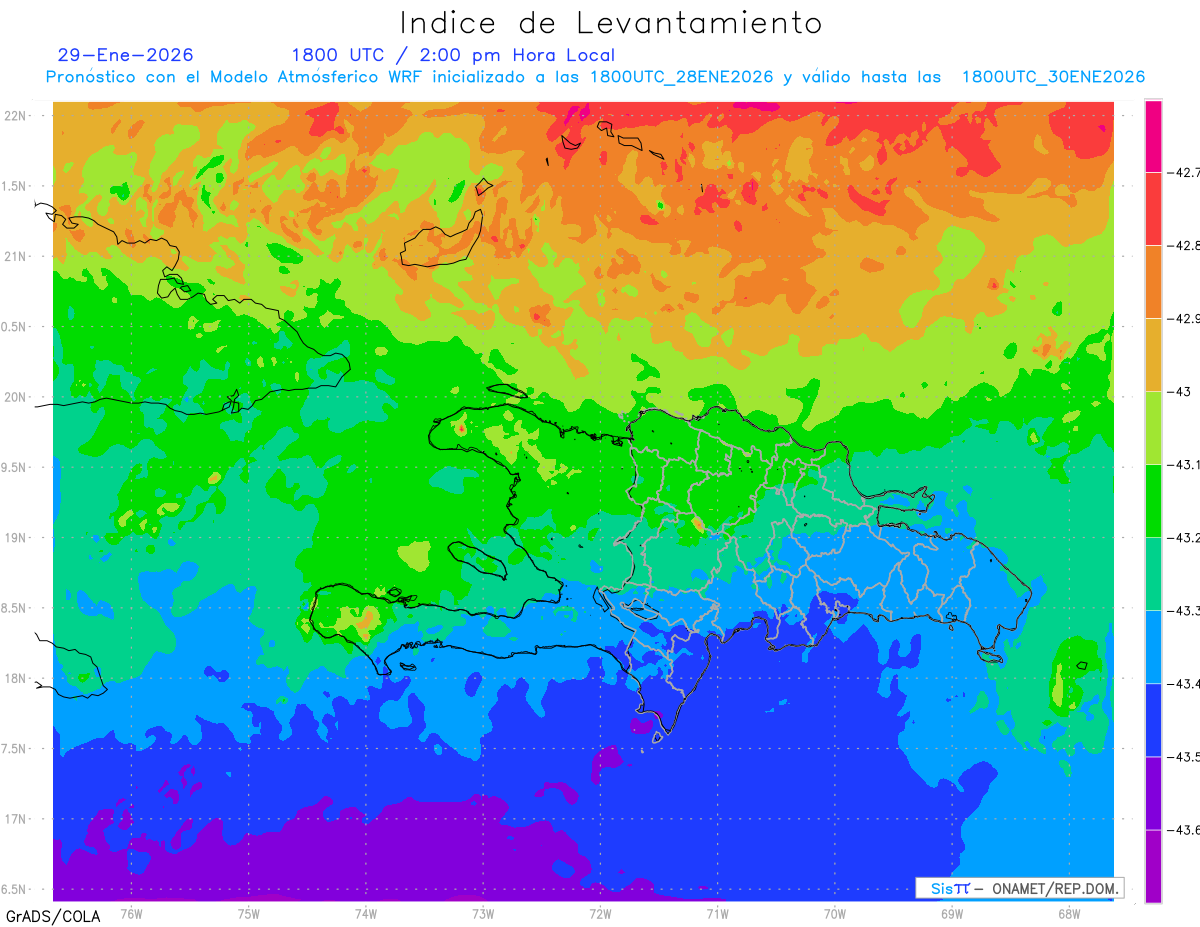This screenshot has height=927, width=1200.
Task: Click the '1800UTC_28ENE2026' initialization timestamp
Action: coord(681,77)
